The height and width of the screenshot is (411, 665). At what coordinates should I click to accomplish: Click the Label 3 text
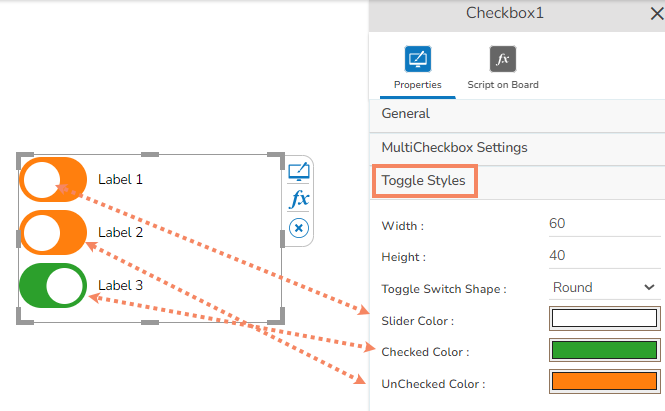(120, 285)
